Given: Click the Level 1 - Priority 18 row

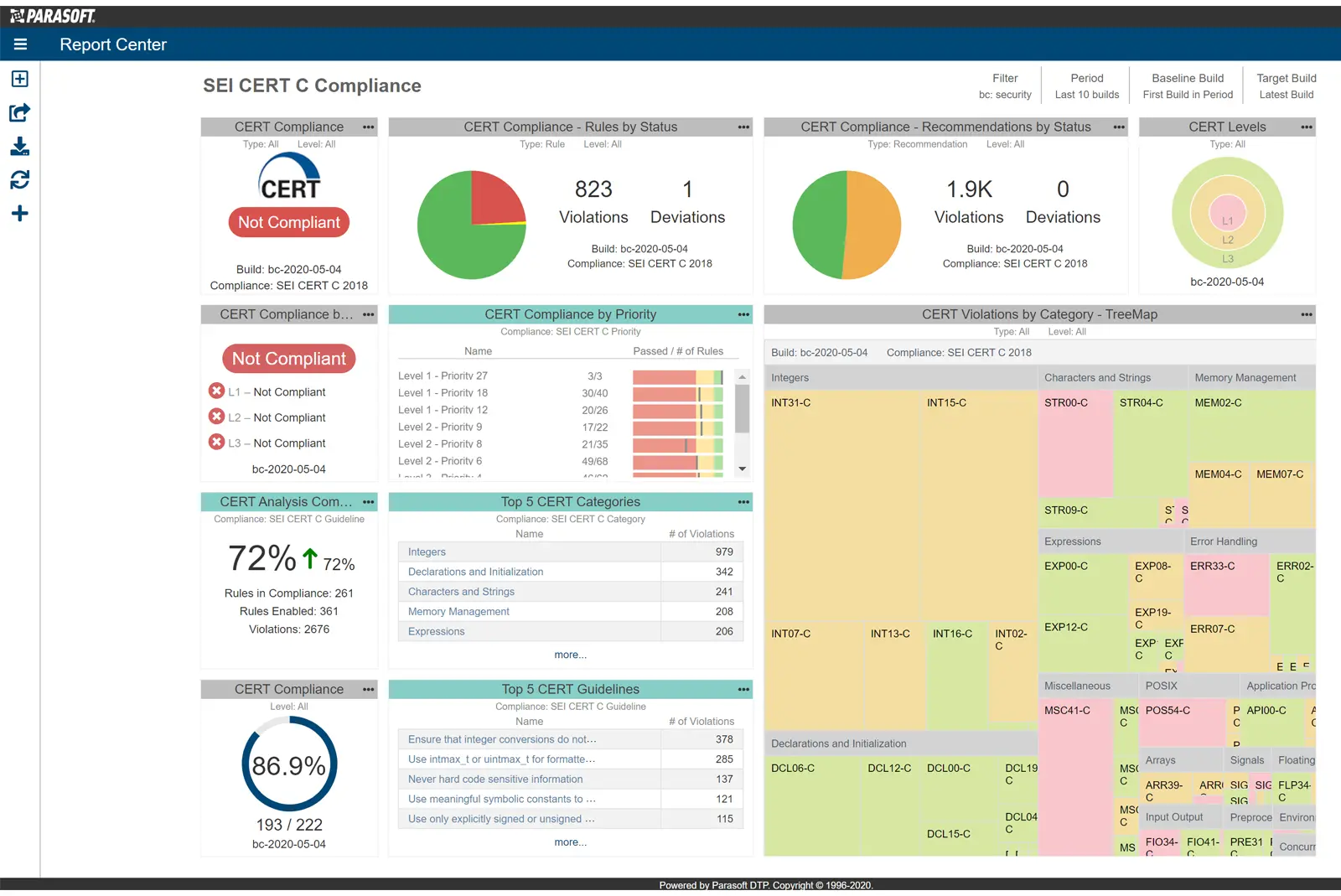Looking at the screenshot, I should click(x=561, y=393).
